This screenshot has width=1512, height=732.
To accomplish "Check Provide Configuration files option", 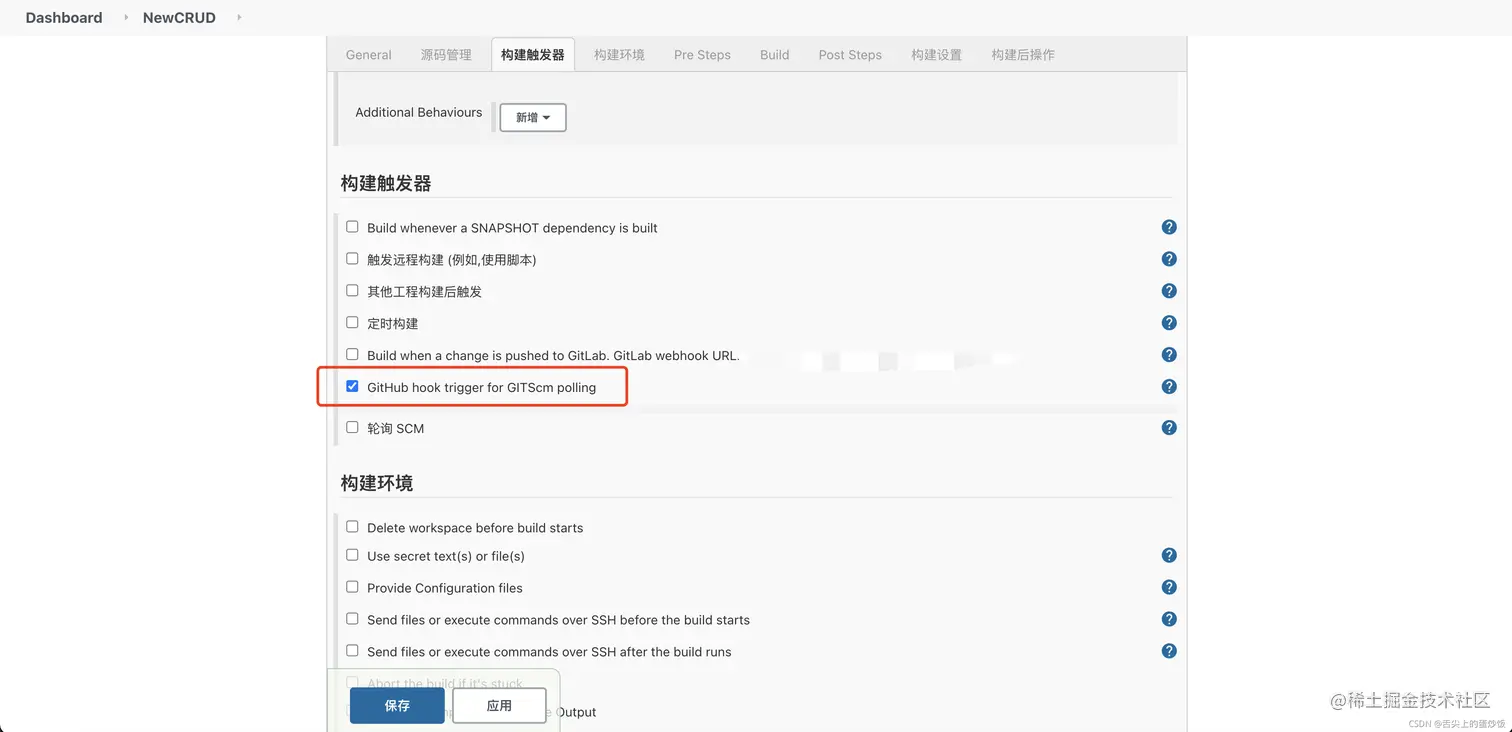I will pyautogui.click(x=352, y=587).
